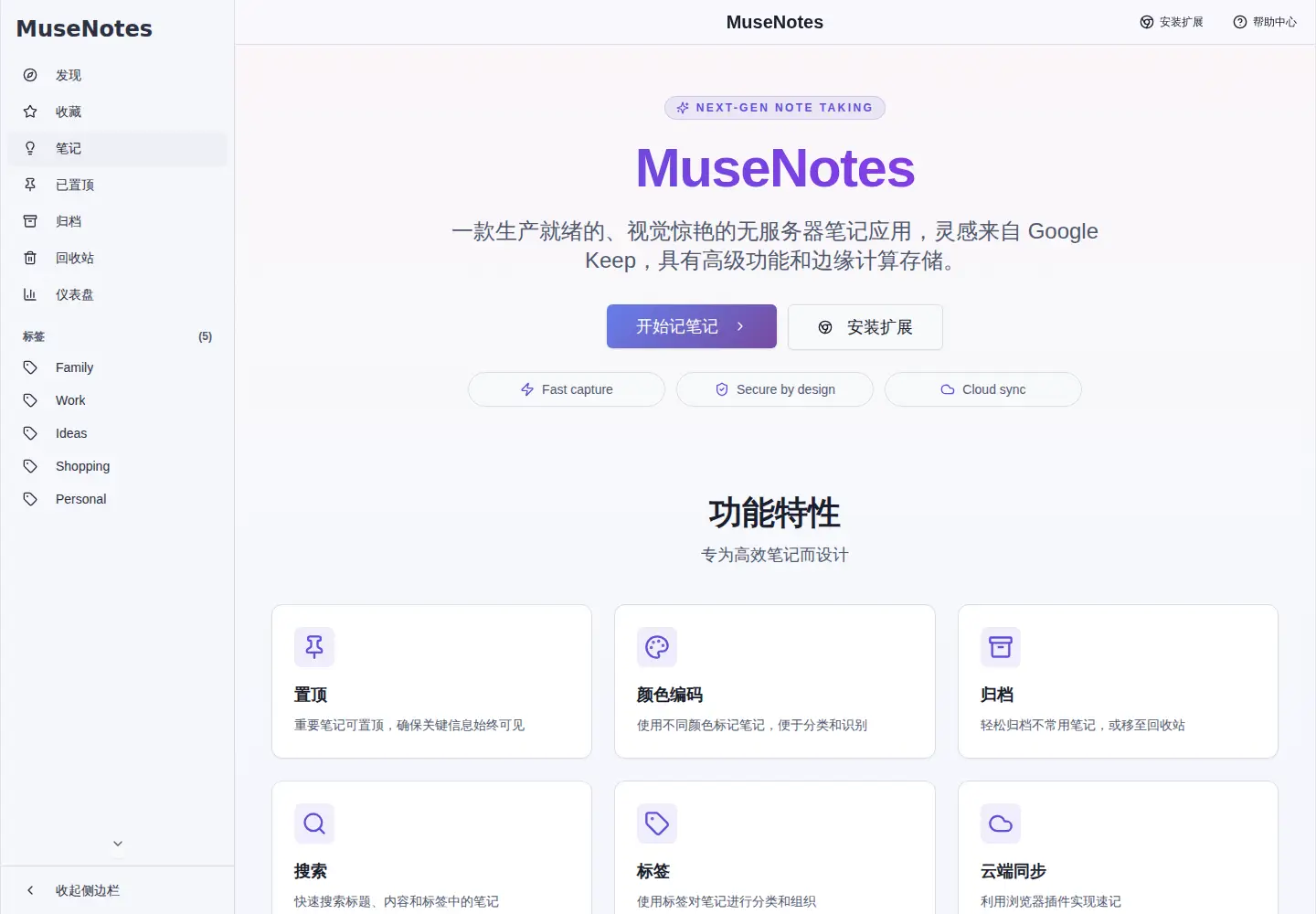The width and height of the screenshot is (1316, 914).
Task: Select the 笔记 item in the sidebar
Action: click(117, 148)
